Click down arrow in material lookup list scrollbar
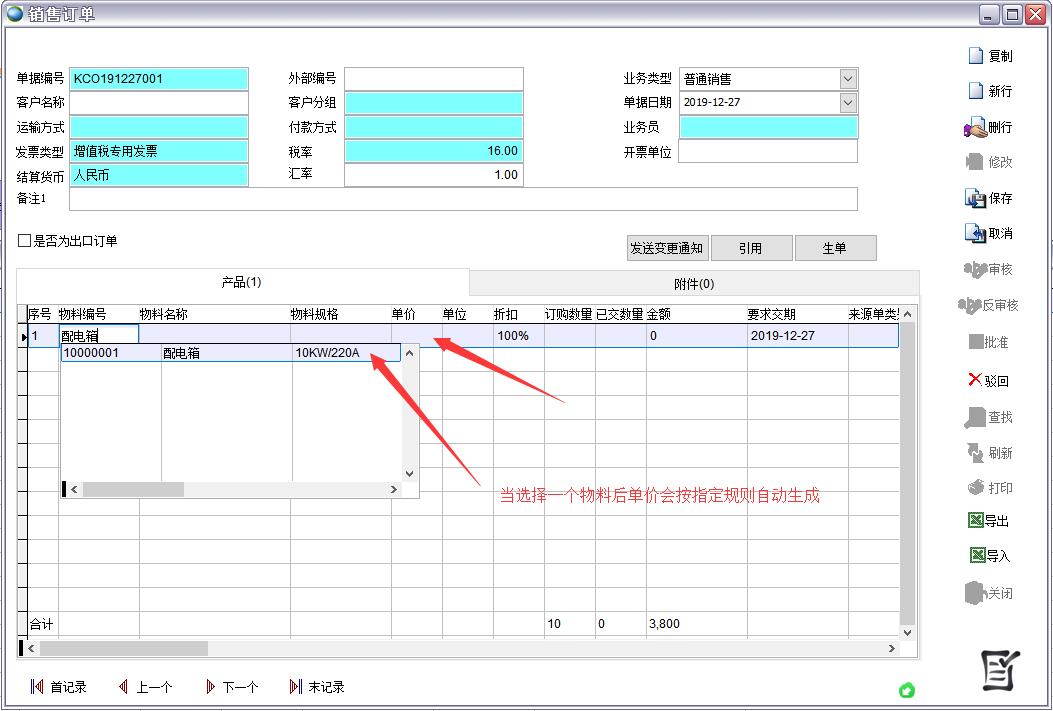This screenshot has height=711, width=1053. pos(409,473)
